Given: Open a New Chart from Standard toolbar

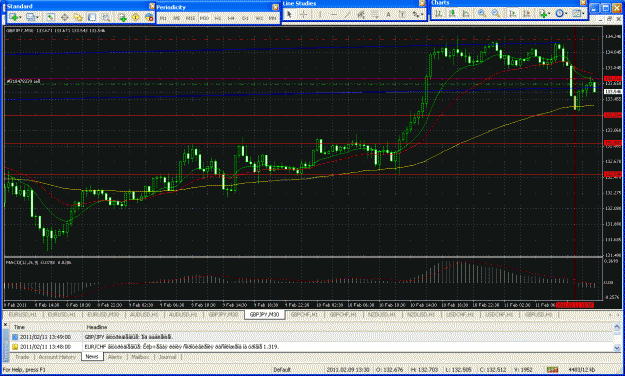Looking at the screenshot, I should 13,17.
